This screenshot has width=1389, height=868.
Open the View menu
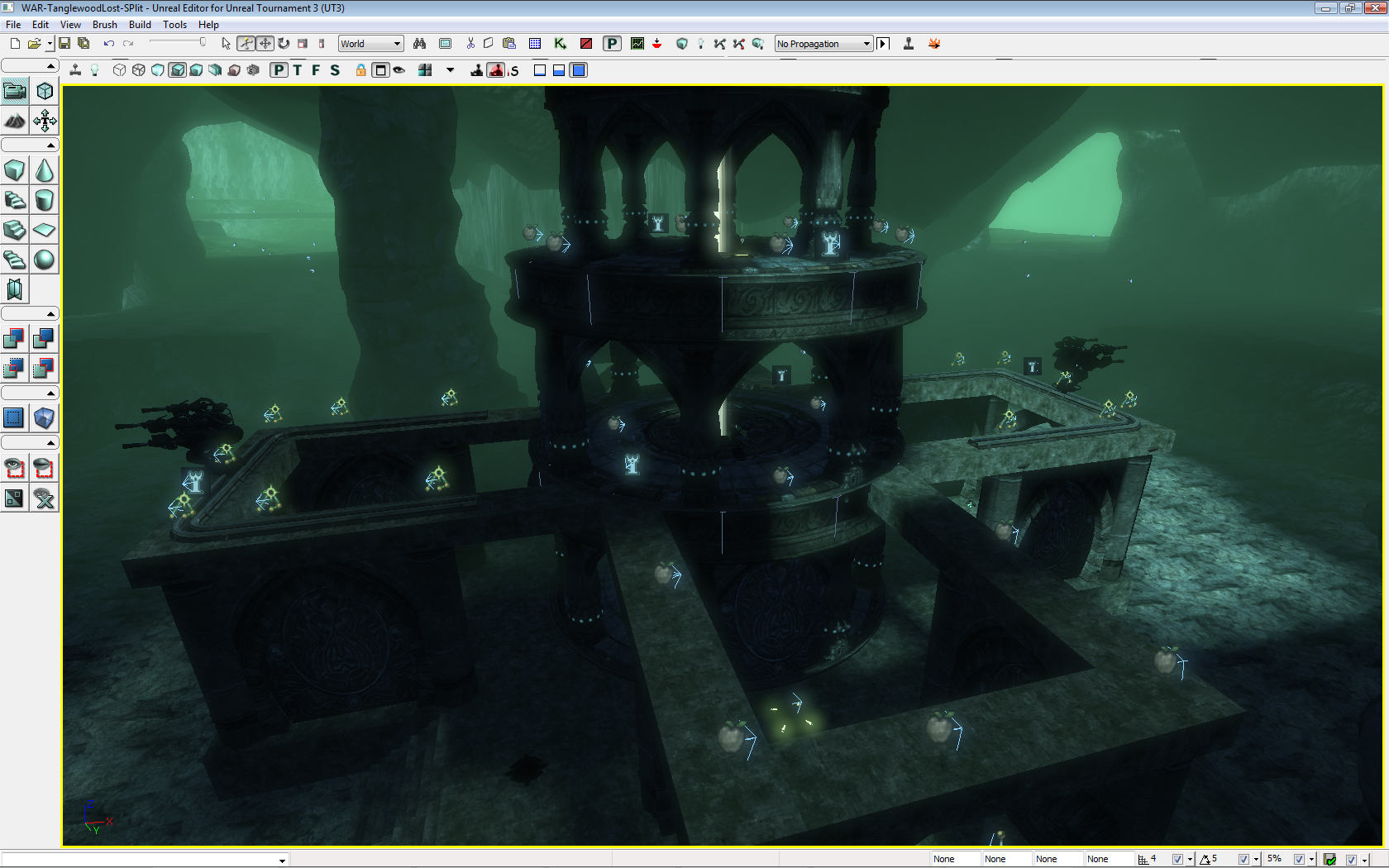click(x=70, y=25)
